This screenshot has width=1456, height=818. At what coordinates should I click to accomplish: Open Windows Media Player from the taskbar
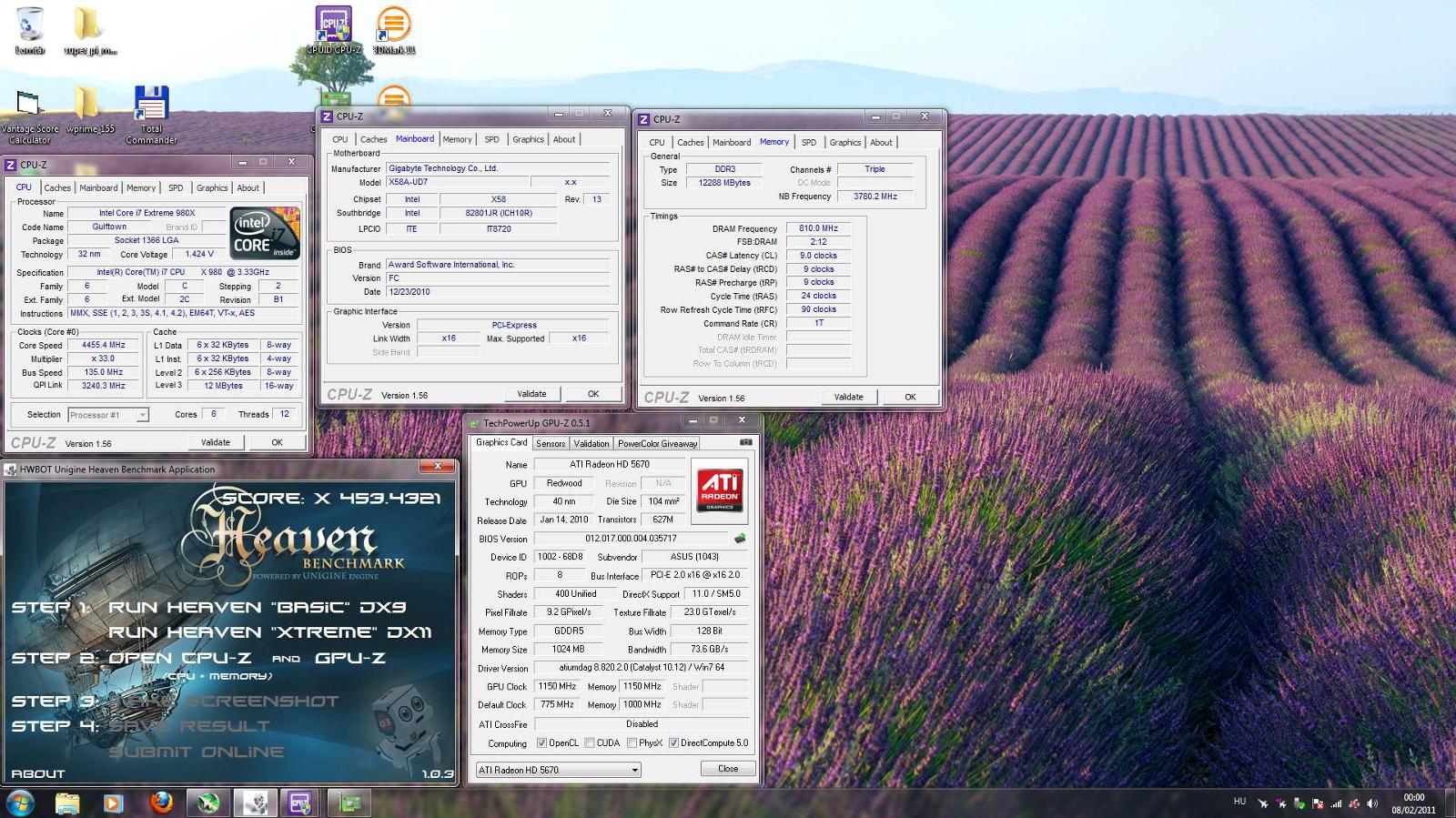(x=113, y=803)
